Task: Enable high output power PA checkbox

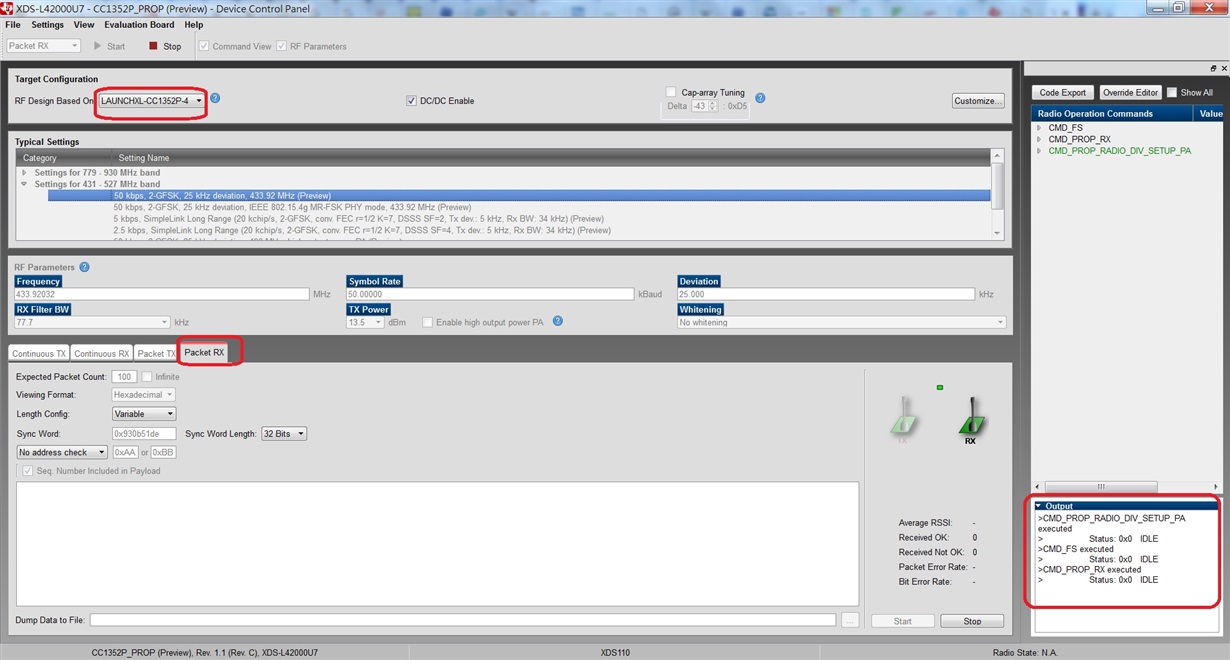Action: coord(428,322)
